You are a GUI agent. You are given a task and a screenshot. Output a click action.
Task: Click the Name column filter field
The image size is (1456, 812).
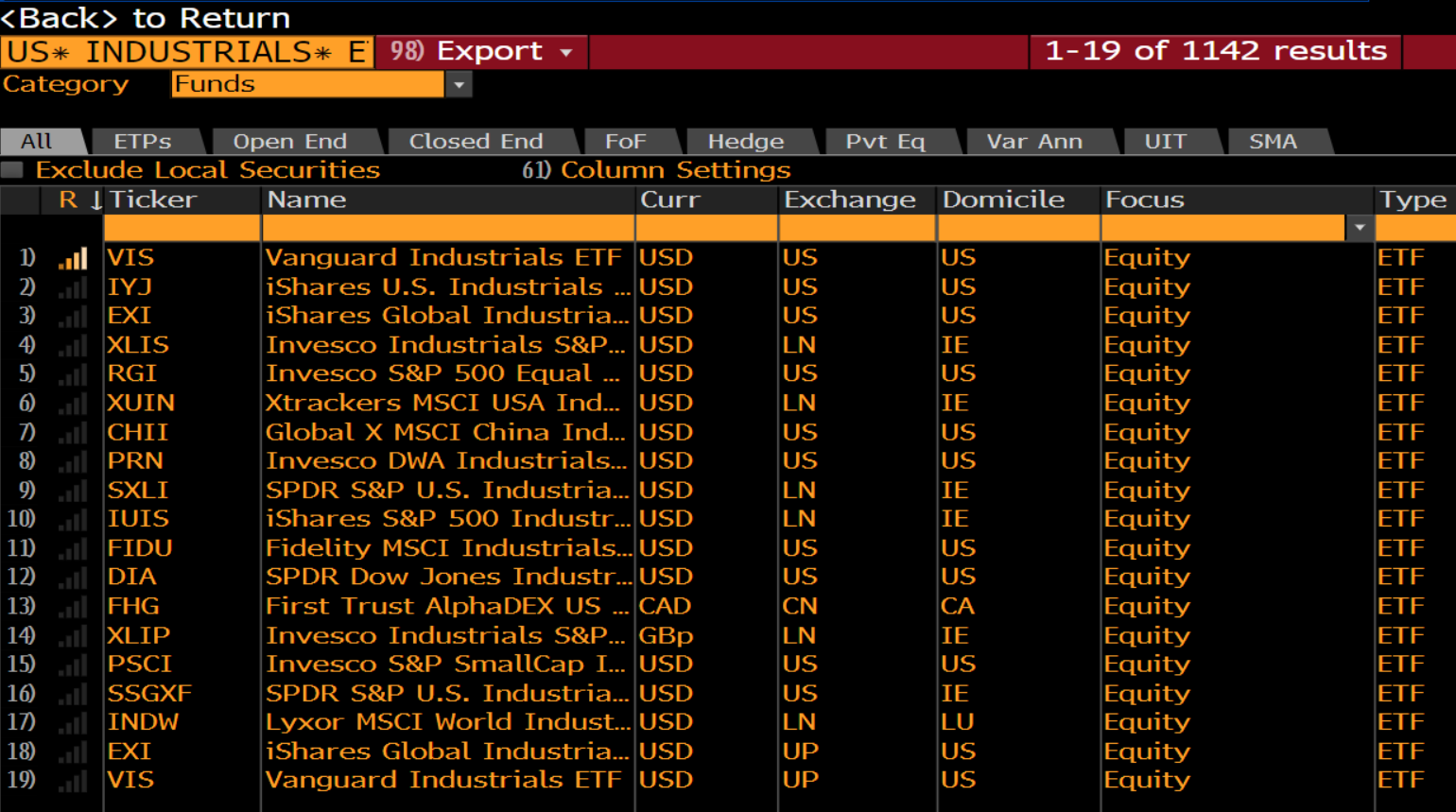(447, 228)
